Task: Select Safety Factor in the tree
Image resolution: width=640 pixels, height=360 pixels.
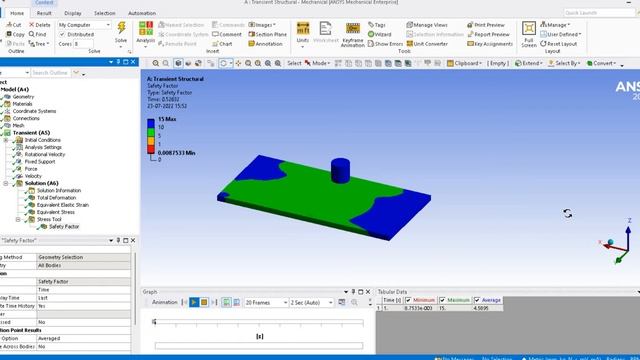Action: pyautogui.click(x=64, y=227)
